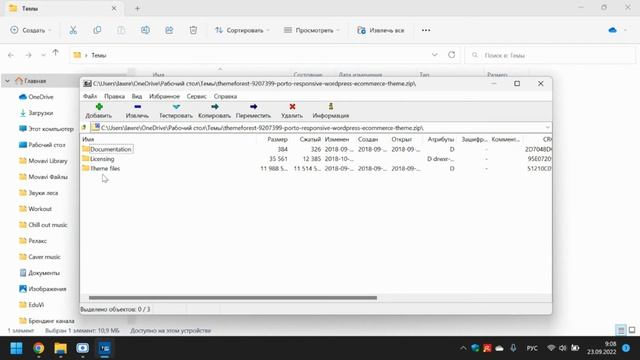Select the Theme files folder

[105, 168]
